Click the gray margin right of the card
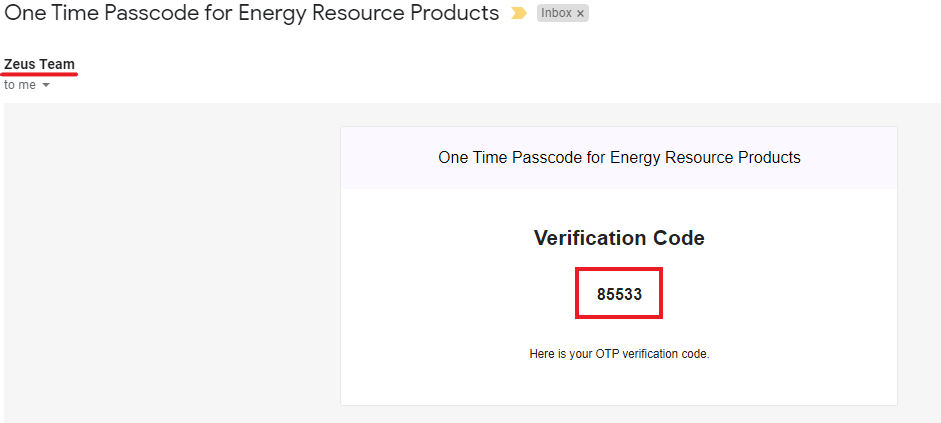The width and height of the screenshot is (941, 423). (918, 260)
